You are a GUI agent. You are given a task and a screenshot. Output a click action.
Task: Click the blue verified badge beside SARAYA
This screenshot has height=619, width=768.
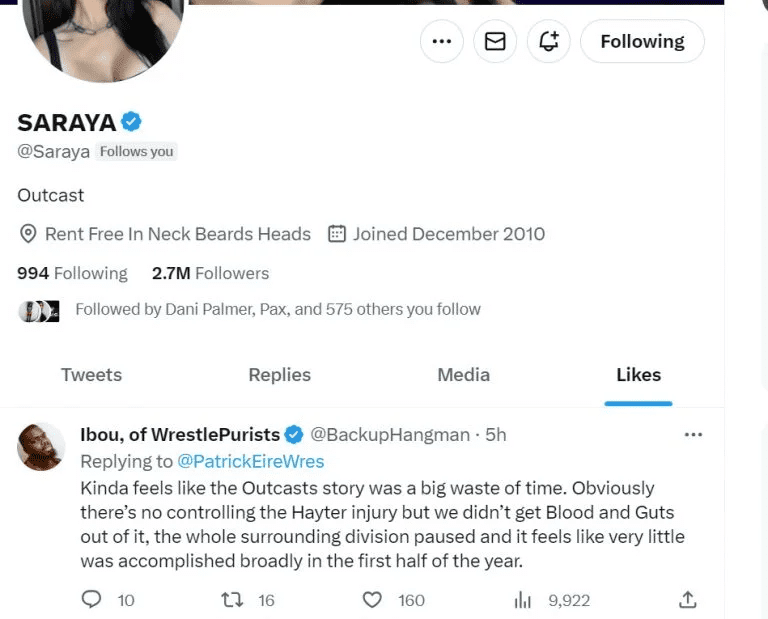[131, 122]
